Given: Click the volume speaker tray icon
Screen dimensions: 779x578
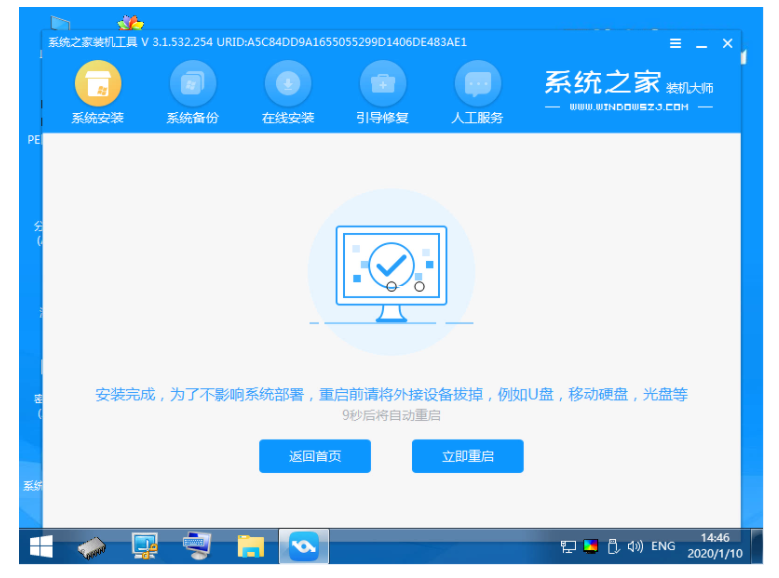Looking at the screenshot, I should [635, 547].
